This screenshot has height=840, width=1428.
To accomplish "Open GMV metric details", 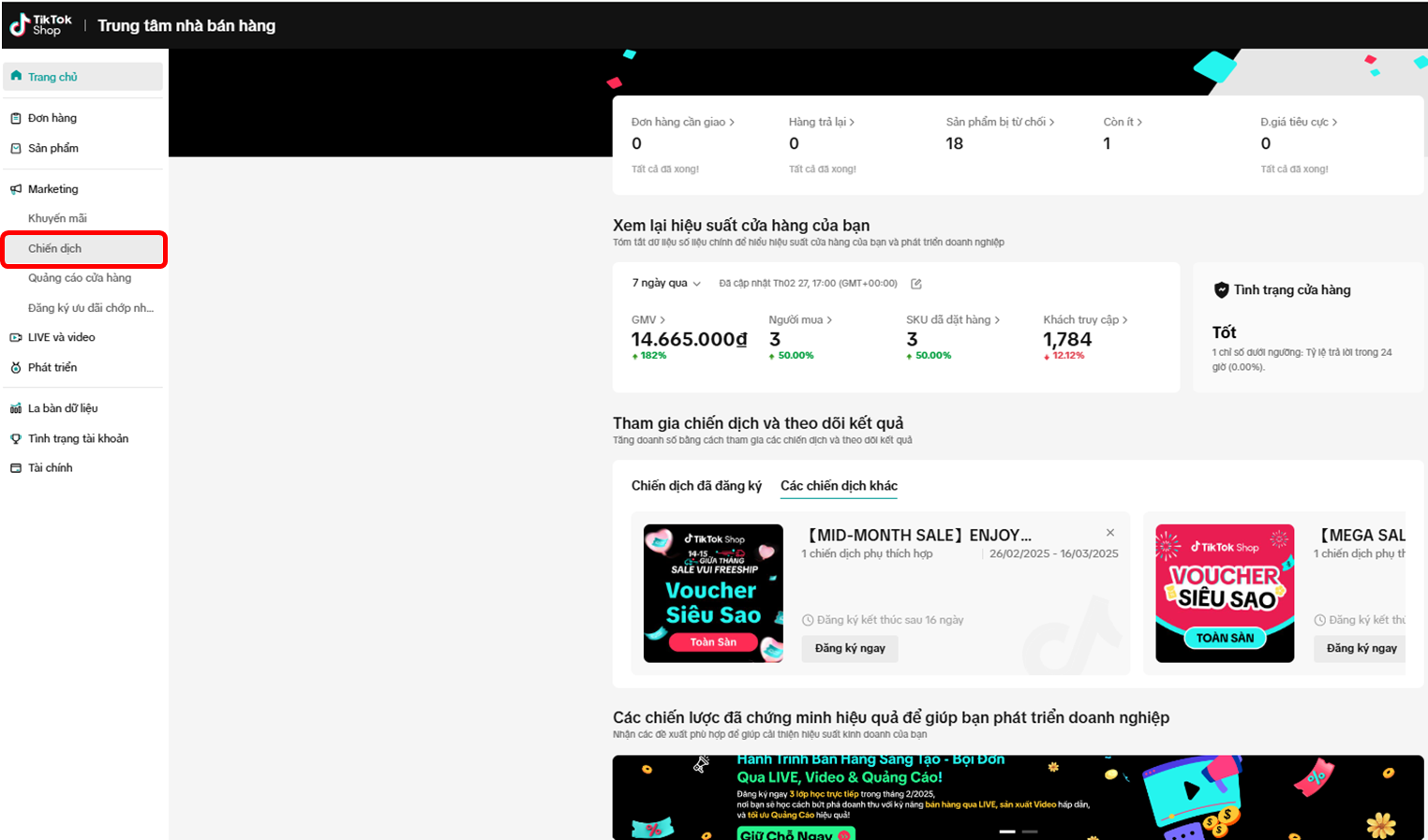I will pyautogui.click(x=648, y=320).
